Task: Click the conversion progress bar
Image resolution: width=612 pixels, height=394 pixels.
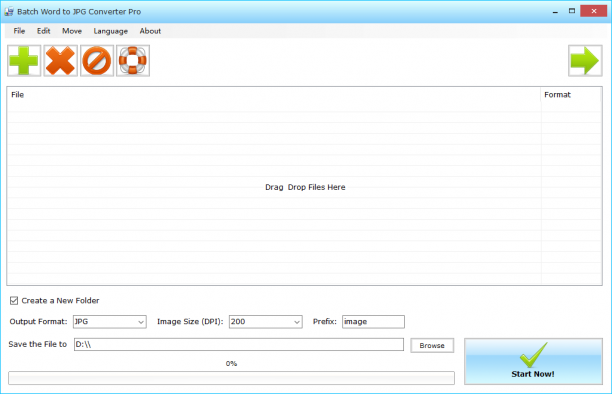Action: (x=231, y=378)
